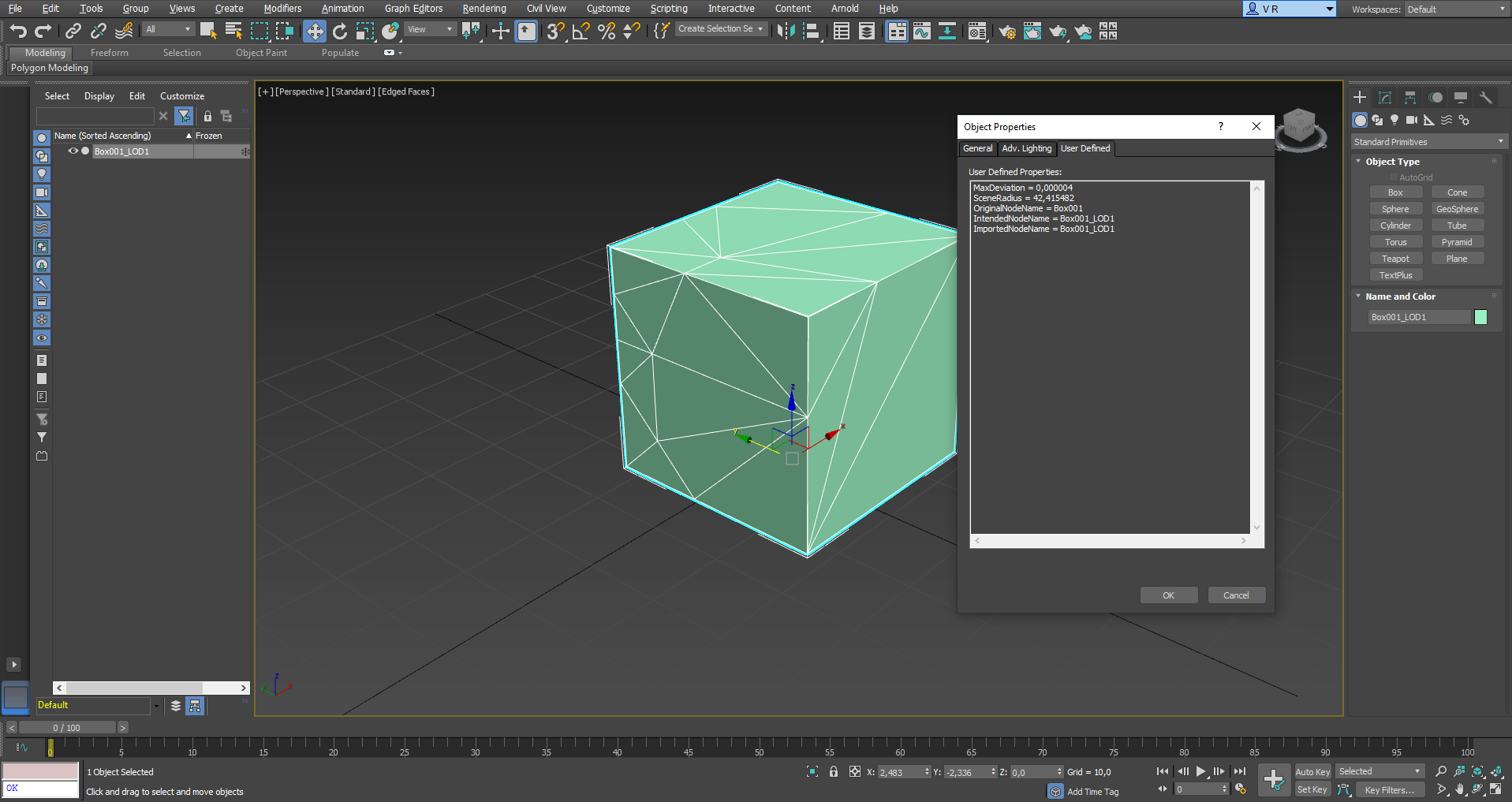Viewport: 1512px width, 802px height.
Task: Click the Teapot primitive button
Action: coord(1395,259)
